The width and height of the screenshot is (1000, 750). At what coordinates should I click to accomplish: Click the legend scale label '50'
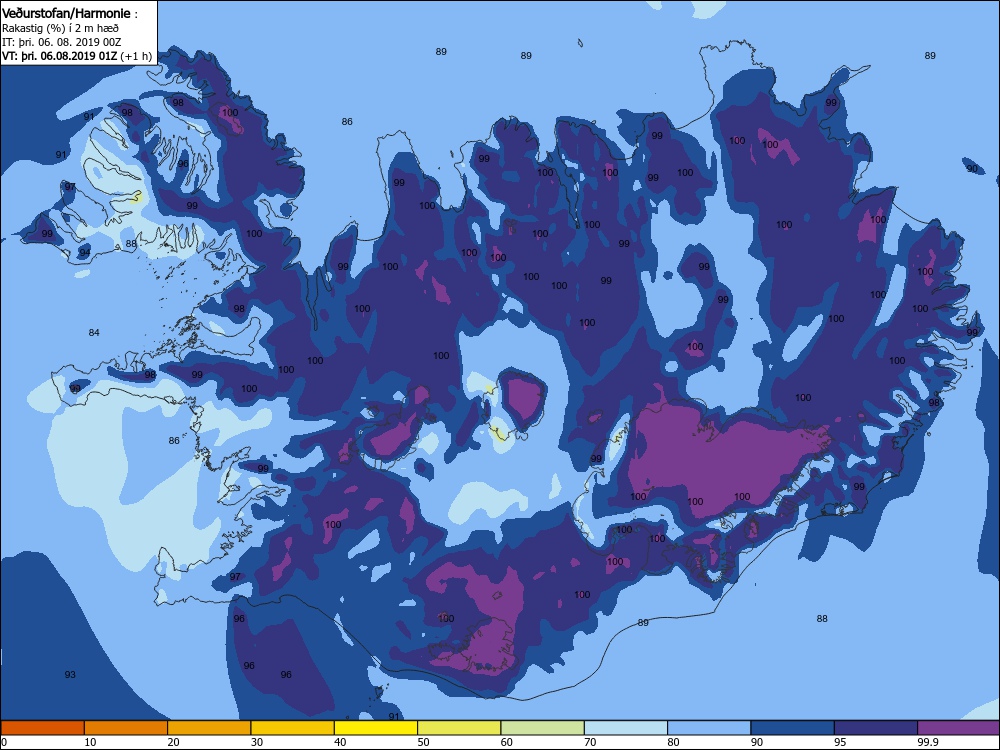coord(423,742)
